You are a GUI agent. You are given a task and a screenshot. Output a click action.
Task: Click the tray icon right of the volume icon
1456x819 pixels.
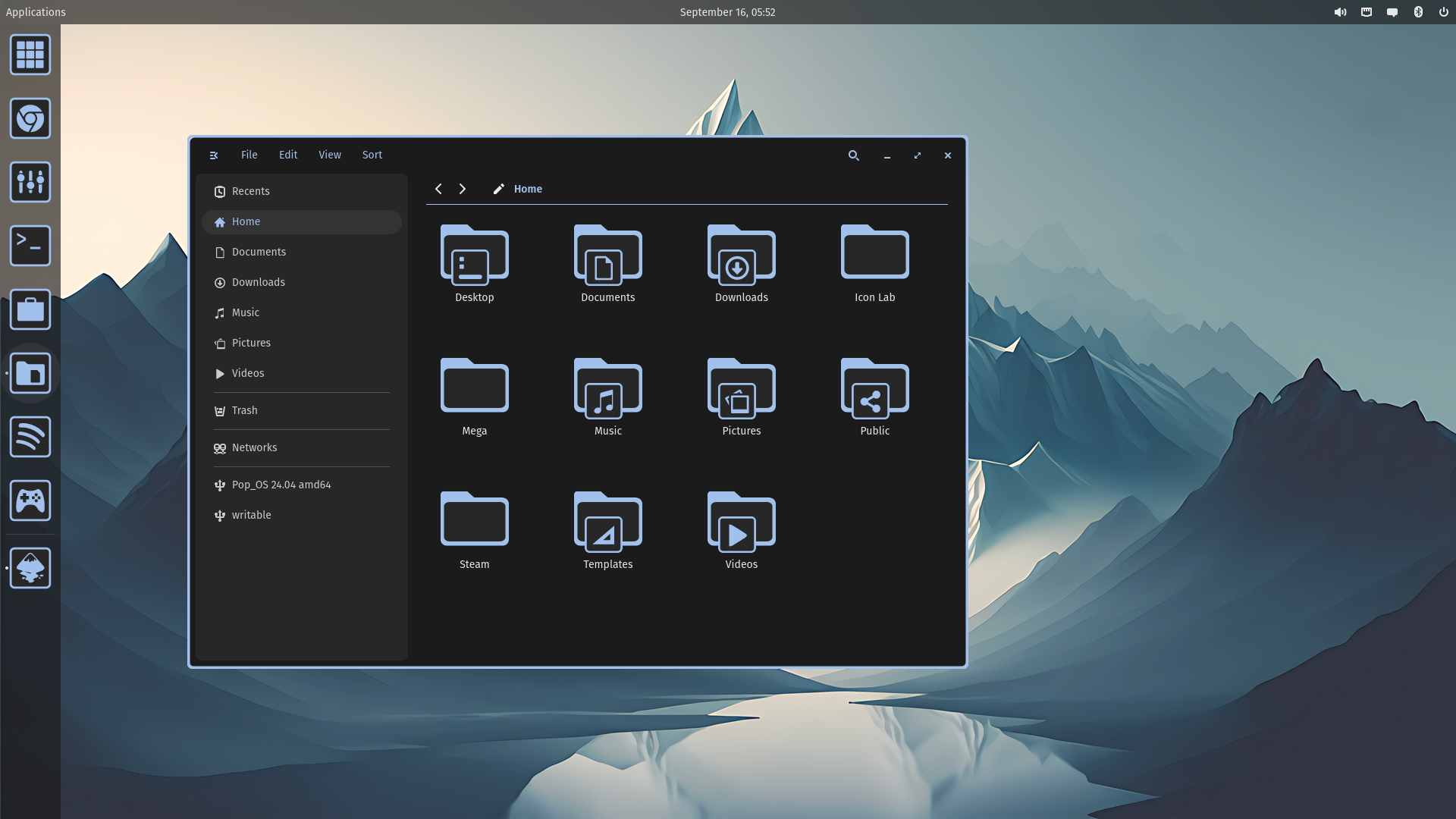(1367, 12)
